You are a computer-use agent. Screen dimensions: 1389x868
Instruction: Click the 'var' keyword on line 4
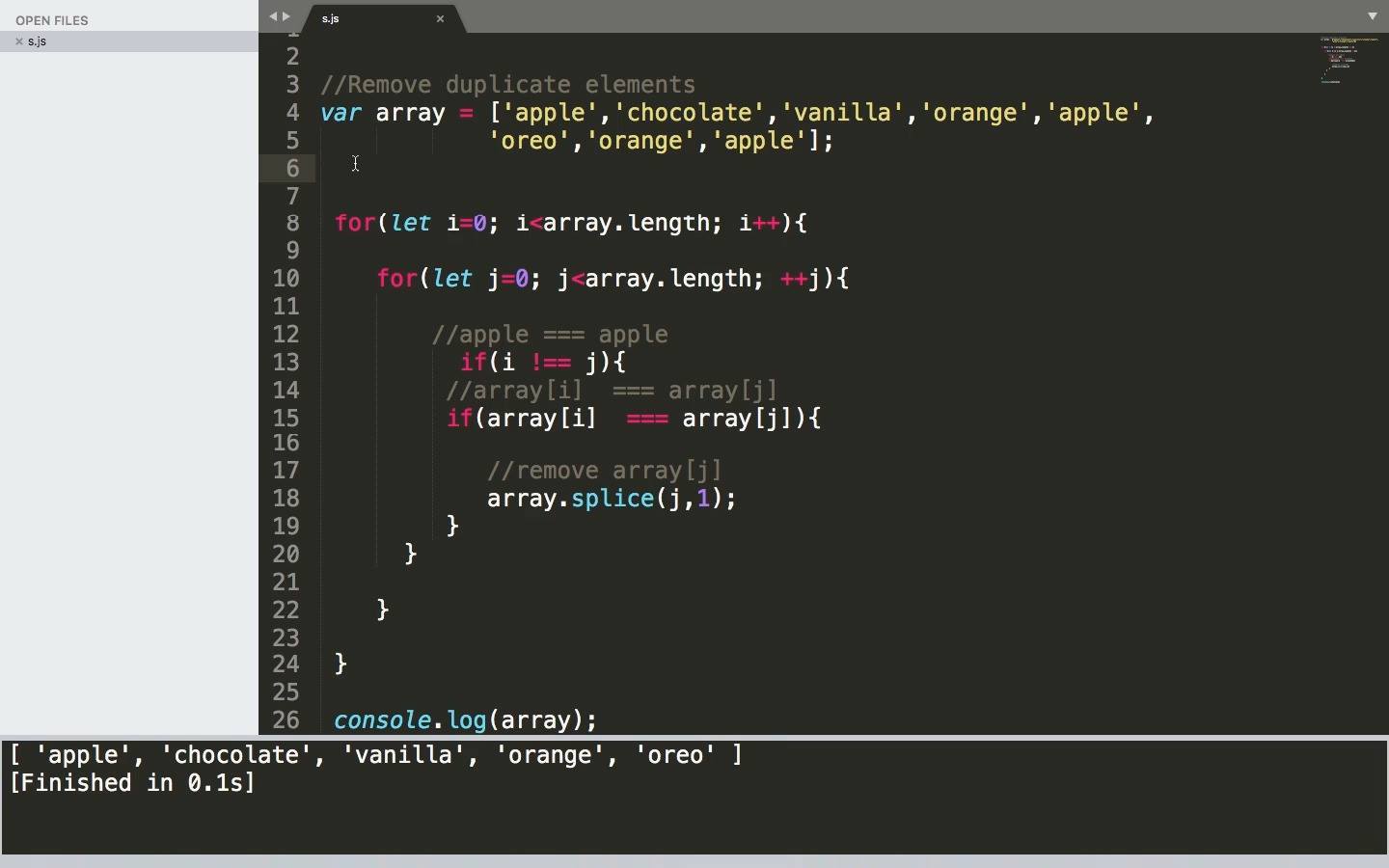coord(340,113)
